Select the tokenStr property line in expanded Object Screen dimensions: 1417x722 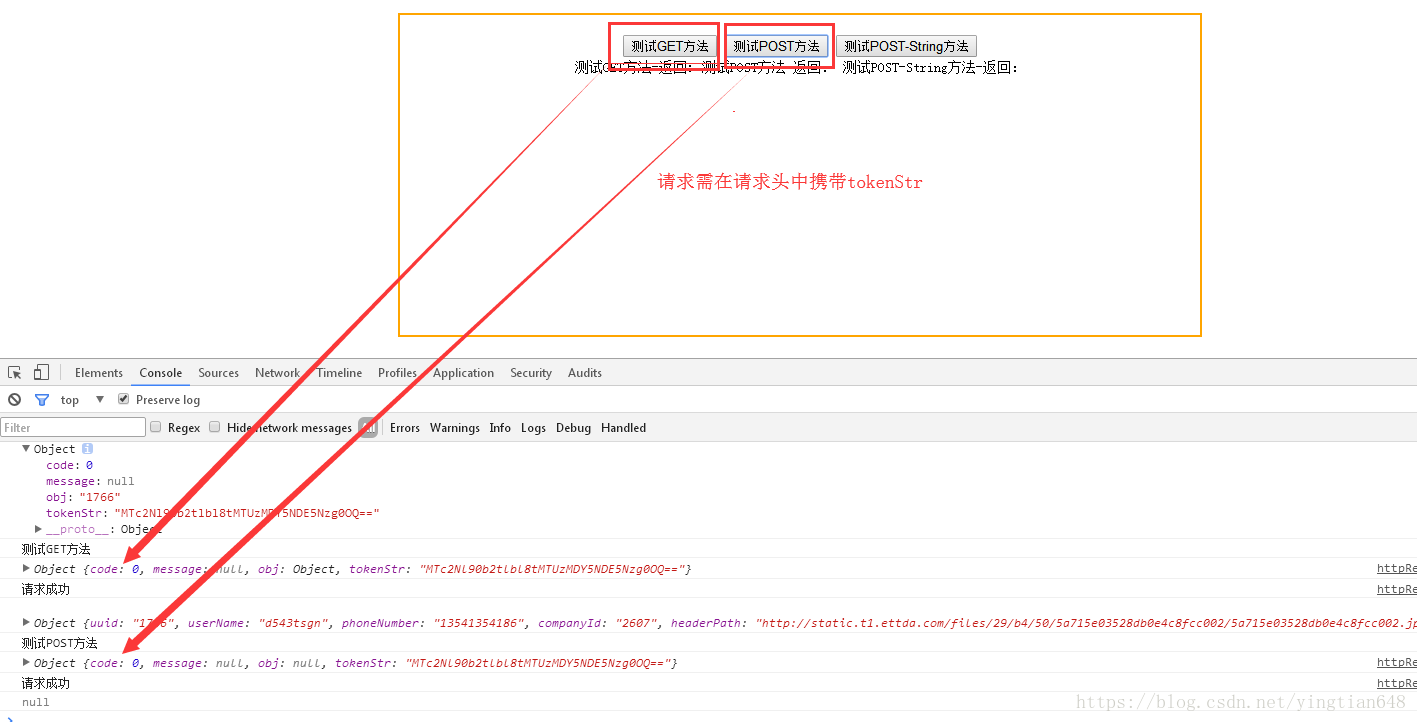pyautogui.click(x=213, y=513)
